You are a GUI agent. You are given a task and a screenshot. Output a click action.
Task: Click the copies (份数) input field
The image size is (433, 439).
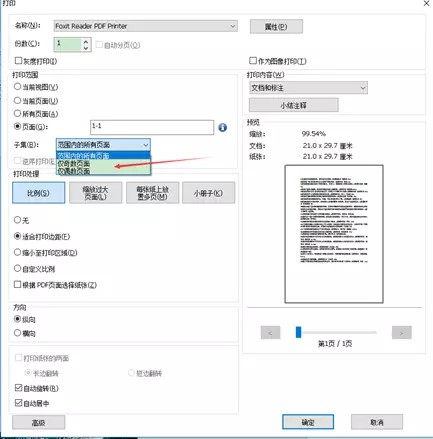pyautogui.click(x=68, y=44)
